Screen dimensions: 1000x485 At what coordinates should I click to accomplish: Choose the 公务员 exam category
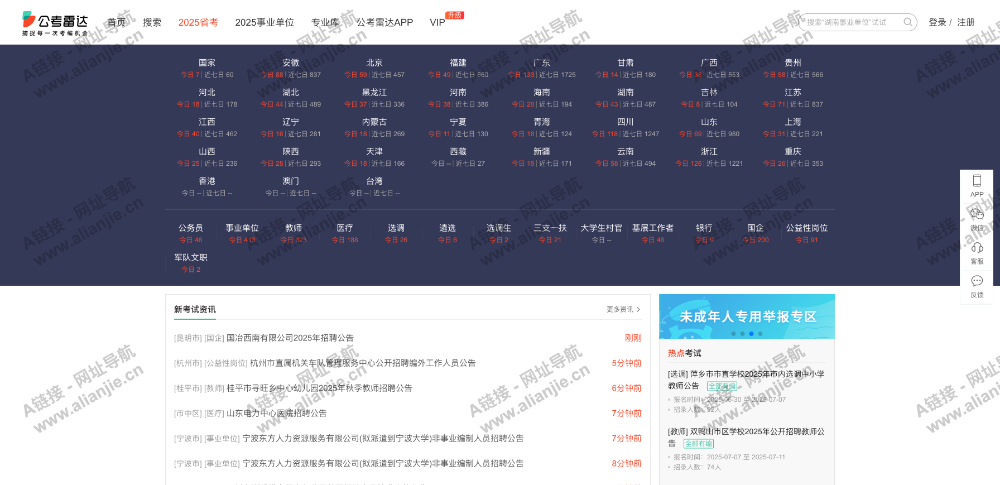(190, 228)
